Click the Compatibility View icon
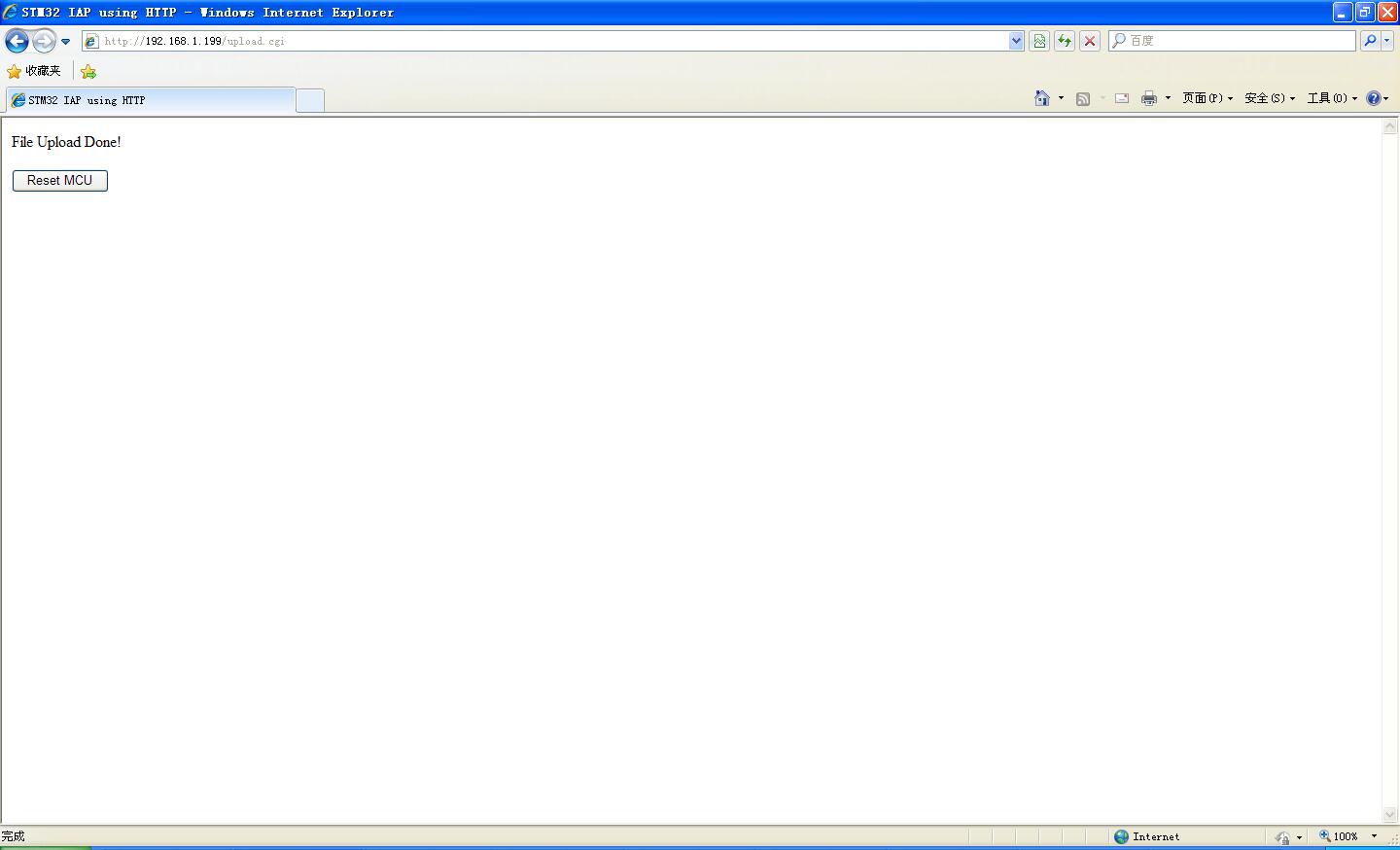This screenshot has height=850, width=1400. (1039, 41)
